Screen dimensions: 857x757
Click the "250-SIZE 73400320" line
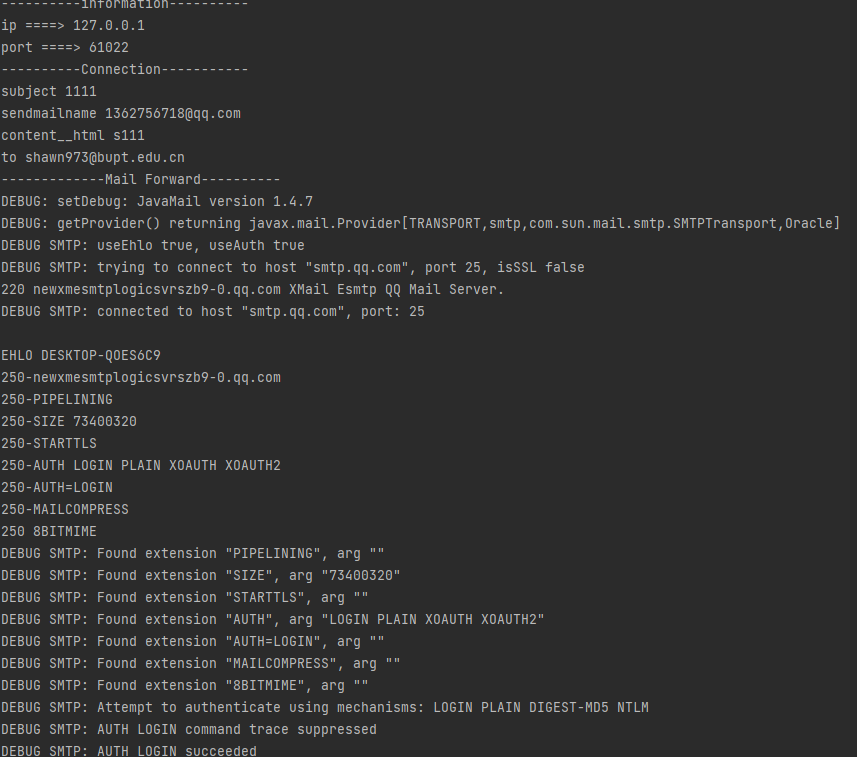pos(69,421)
